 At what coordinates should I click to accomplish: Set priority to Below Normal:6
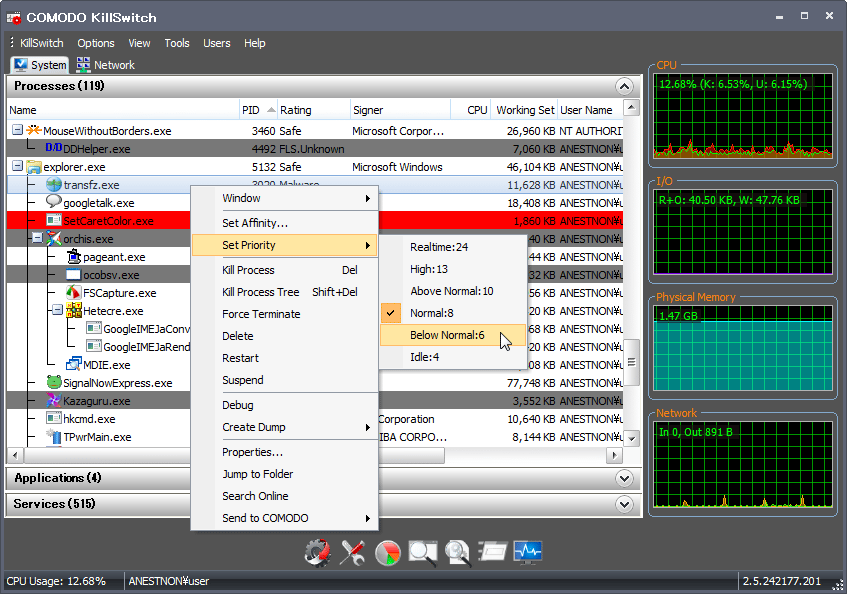pyautogui.click(x=453, y=335)
